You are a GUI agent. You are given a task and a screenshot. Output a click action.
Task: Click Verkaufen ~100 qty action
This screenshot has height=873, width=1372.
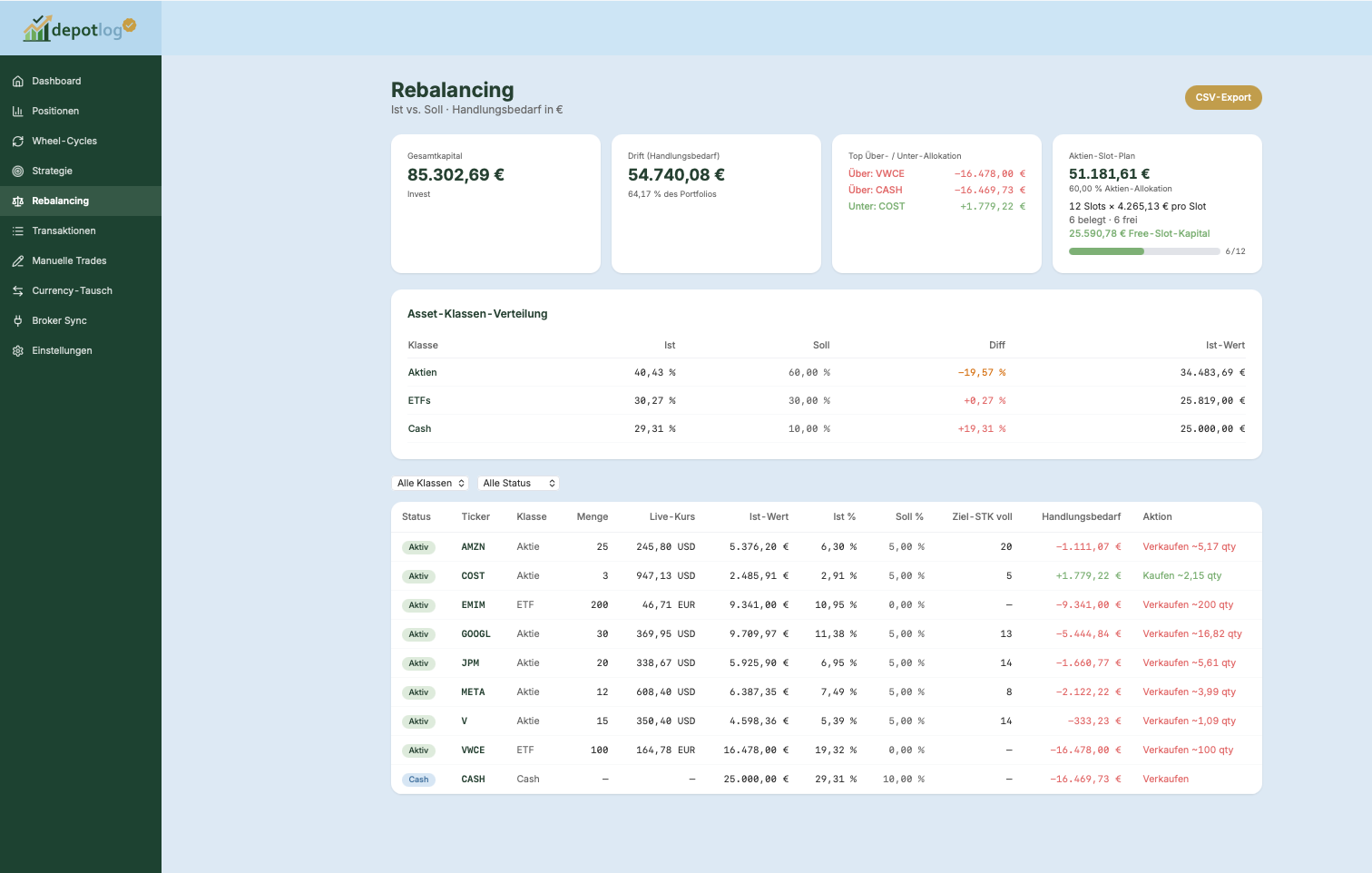(1188, 750)
